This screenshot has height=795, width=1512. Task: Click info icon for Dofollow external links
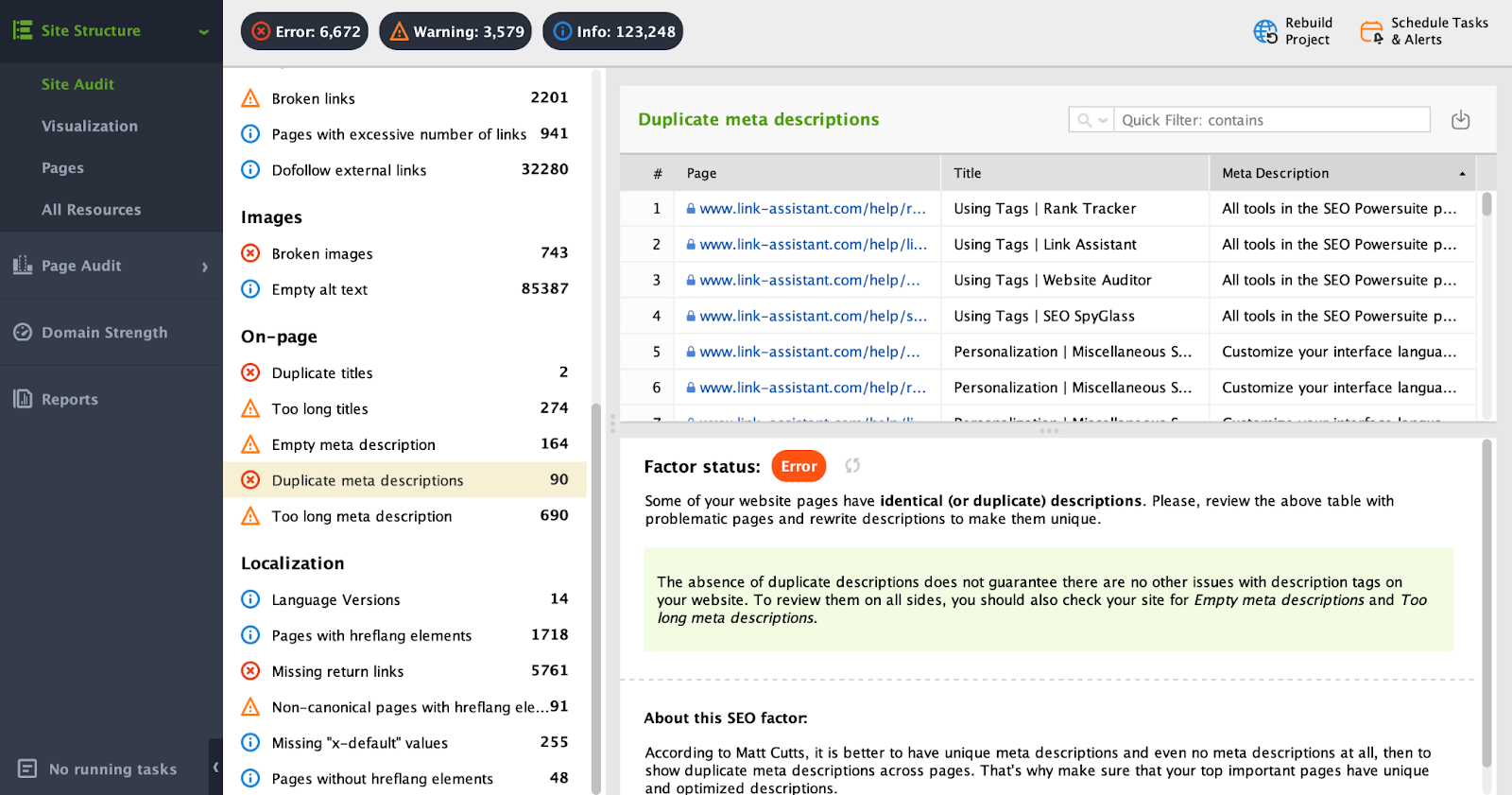250,169
